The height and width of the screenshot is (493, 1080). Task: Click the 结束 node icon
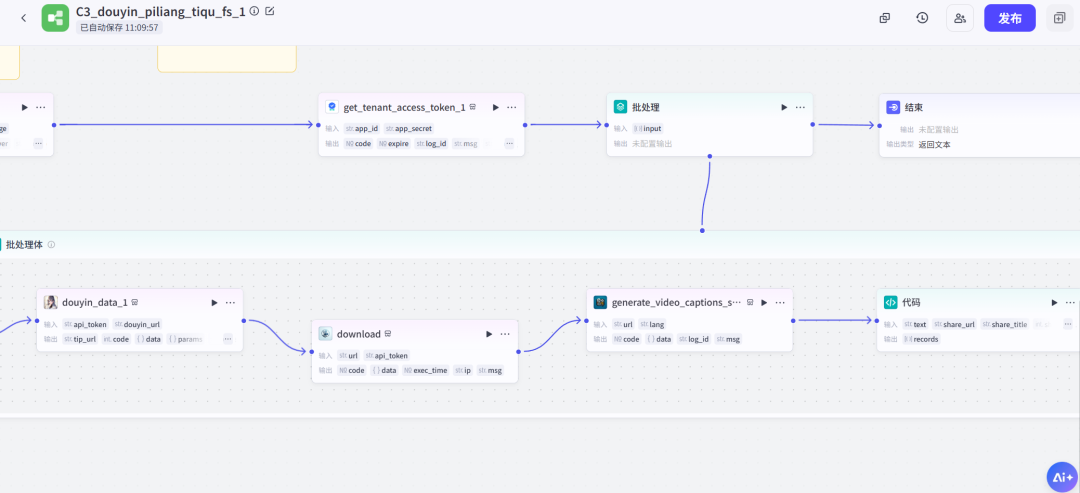[x=893, y=107]
